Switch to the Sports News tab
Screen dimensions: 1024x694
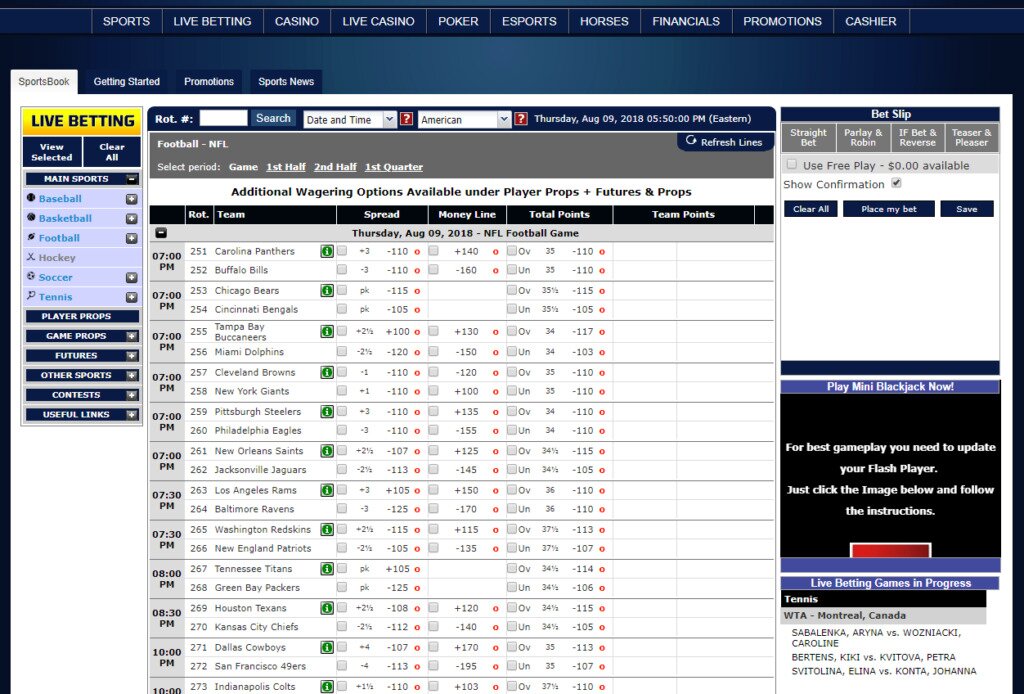pos(288,81)
